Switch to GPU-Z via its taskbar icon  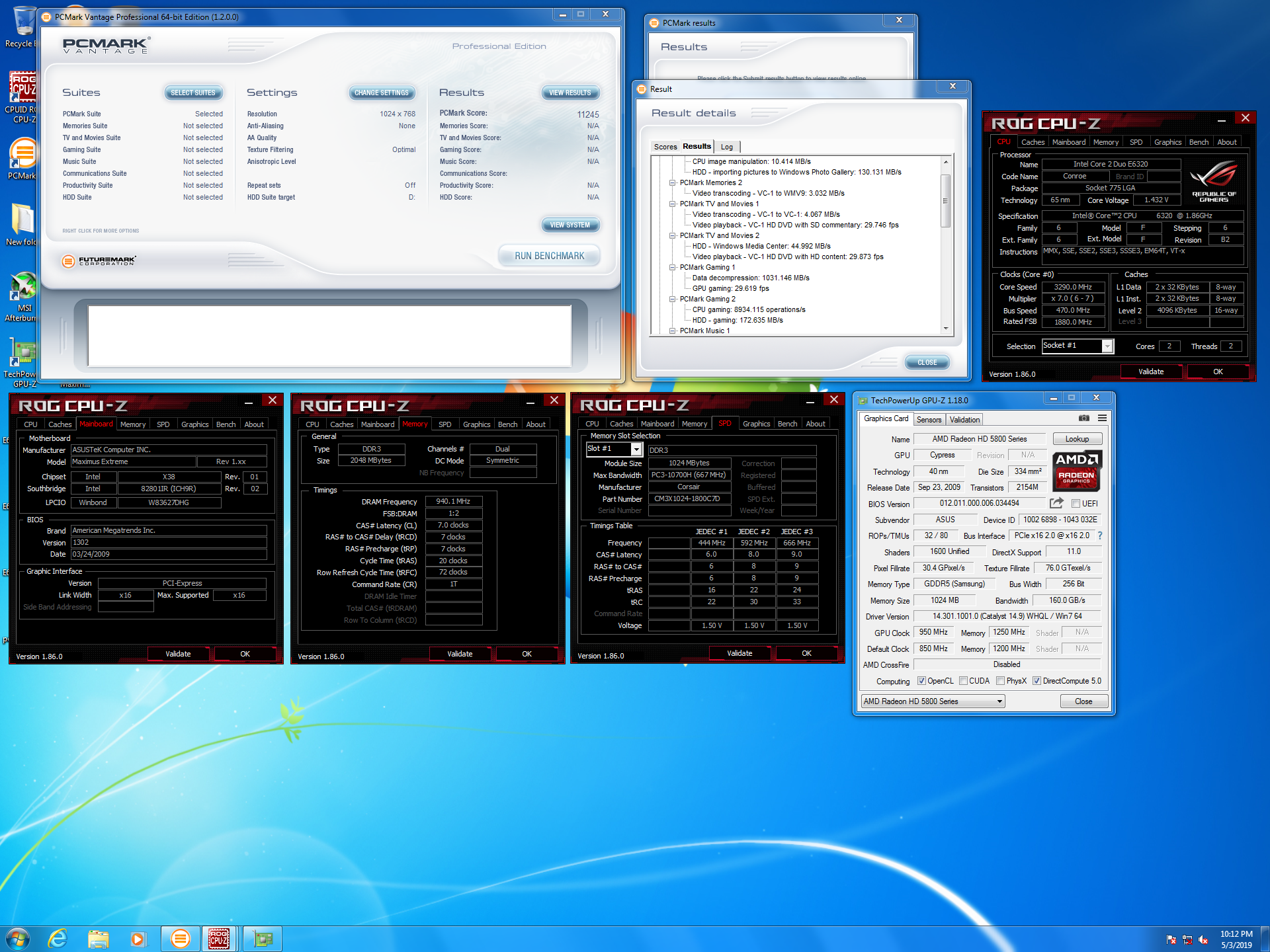263,938
